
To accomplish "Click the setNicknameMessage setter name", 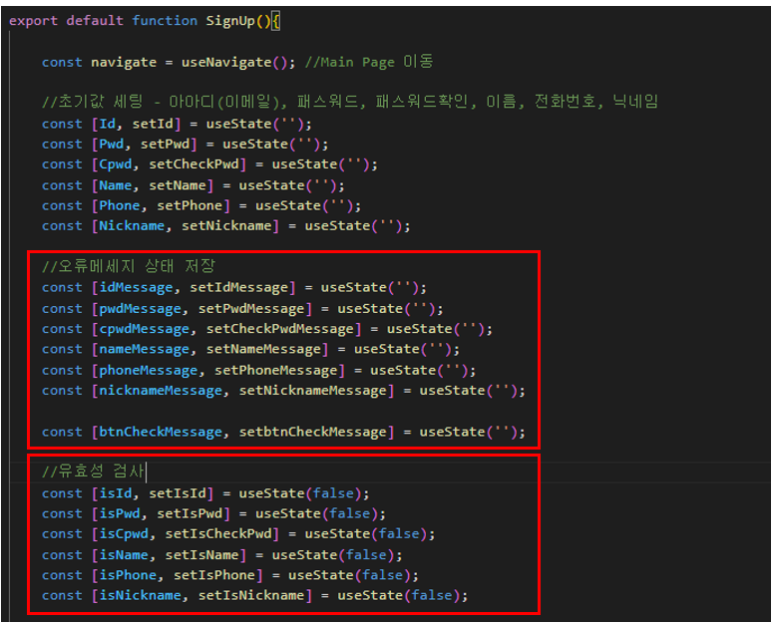I will tap(313, 391).
